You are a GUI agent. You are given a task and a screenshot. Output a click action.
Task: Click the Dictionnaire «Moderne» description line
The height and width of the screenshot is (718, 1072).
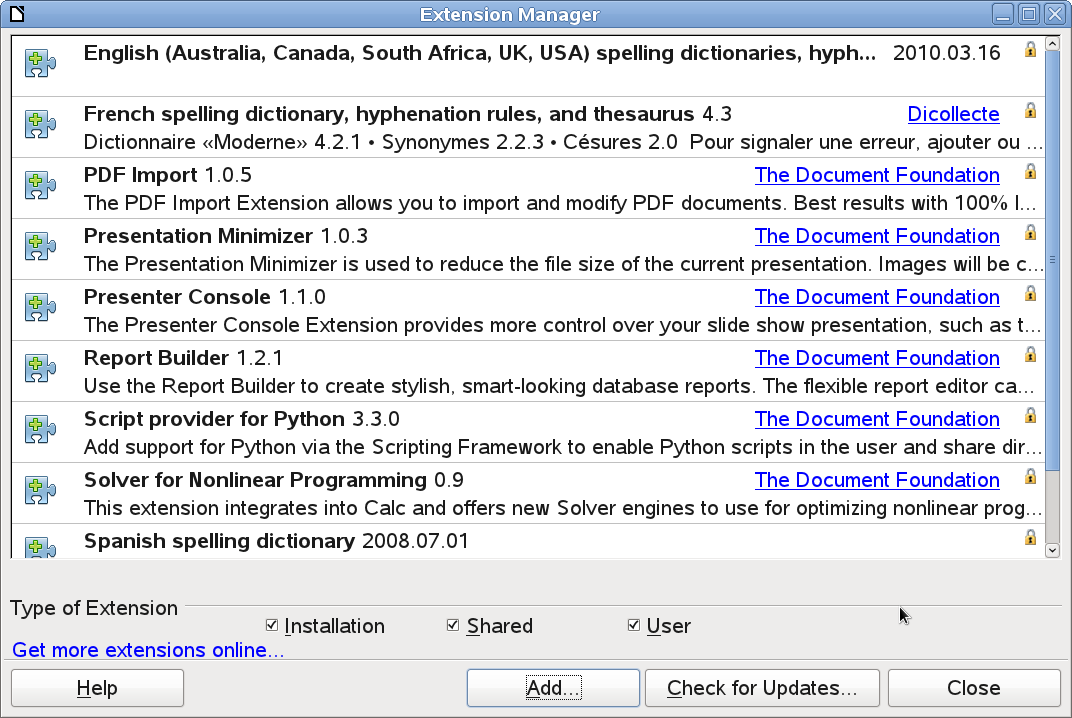tap(563, 142)
